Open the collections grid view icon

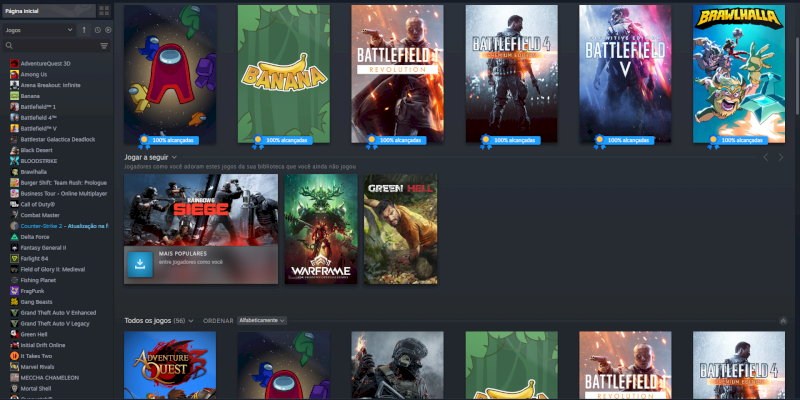click(104, 11)
